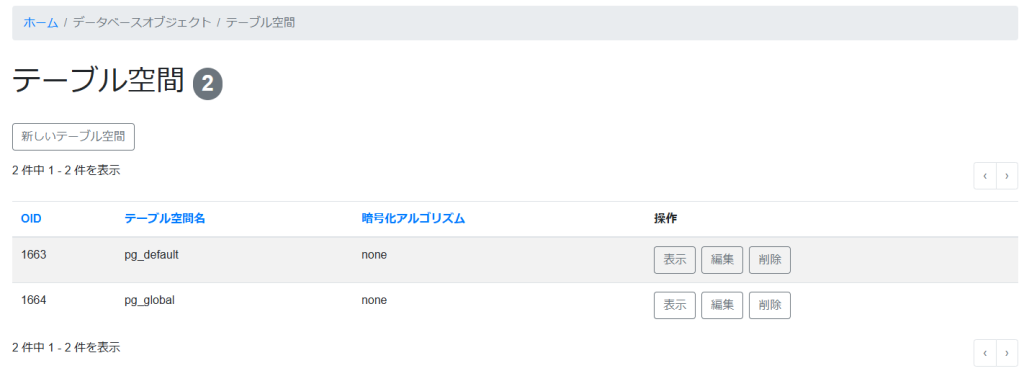Go to previous page using the arrow above the table

click(985, 176)
